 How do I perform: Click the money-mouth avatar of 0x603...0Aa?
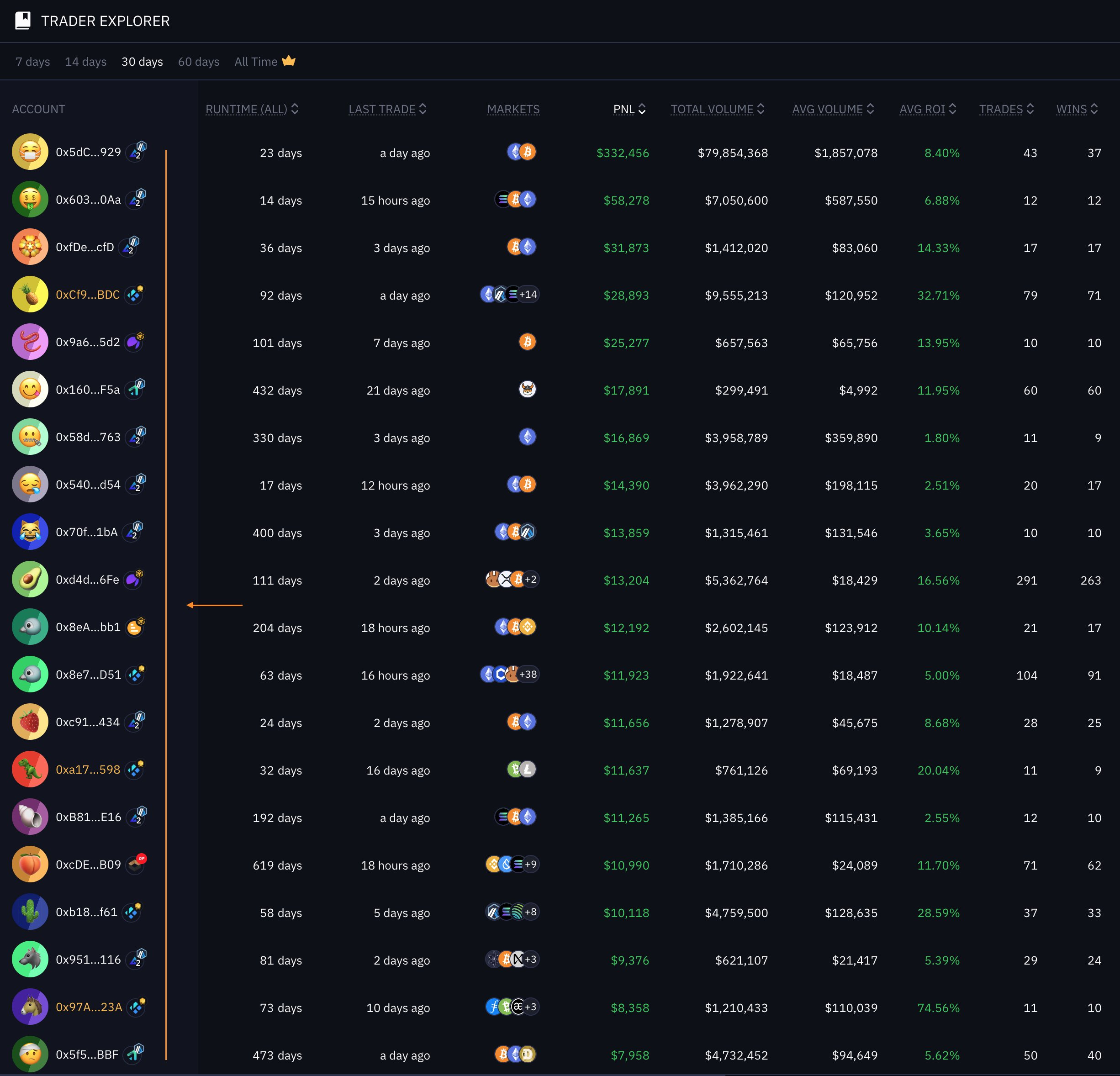tap(30, 200)
